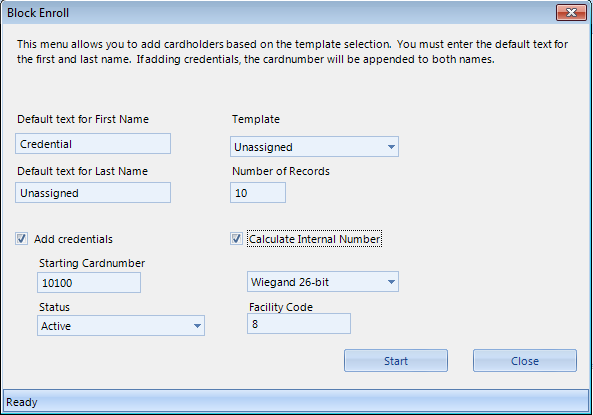Open the Template dropdown showing Unassigned

[x=314, y=147]
